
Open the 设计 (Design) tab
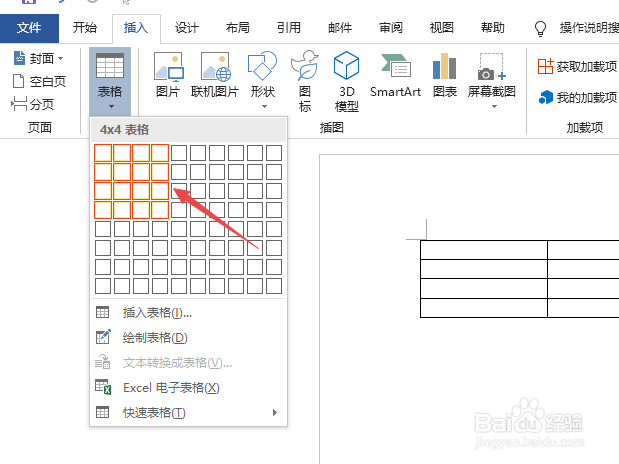(187, 28)
